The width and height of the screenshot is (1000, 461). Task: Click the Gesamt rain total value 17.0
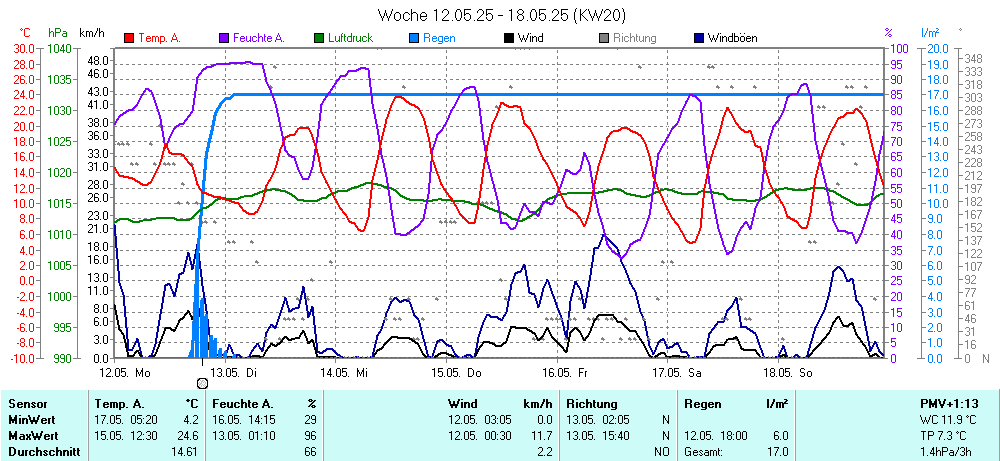[777, 452]
